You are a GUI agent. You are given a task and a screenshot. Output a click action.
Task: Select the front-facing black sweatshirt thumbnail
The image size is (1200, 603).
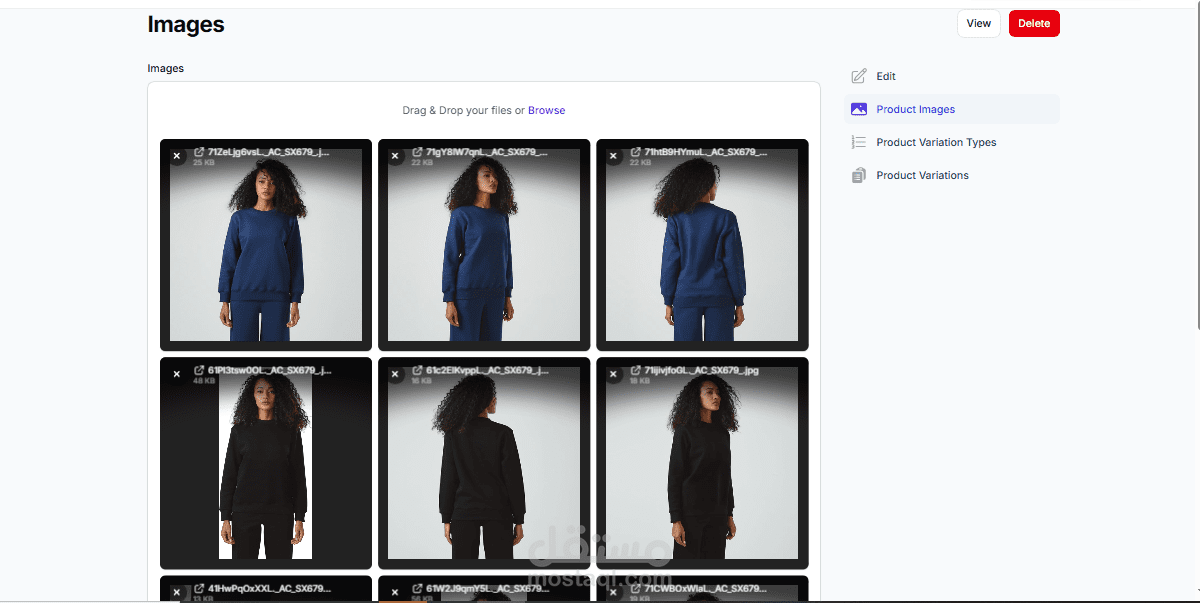coord(266,463)
